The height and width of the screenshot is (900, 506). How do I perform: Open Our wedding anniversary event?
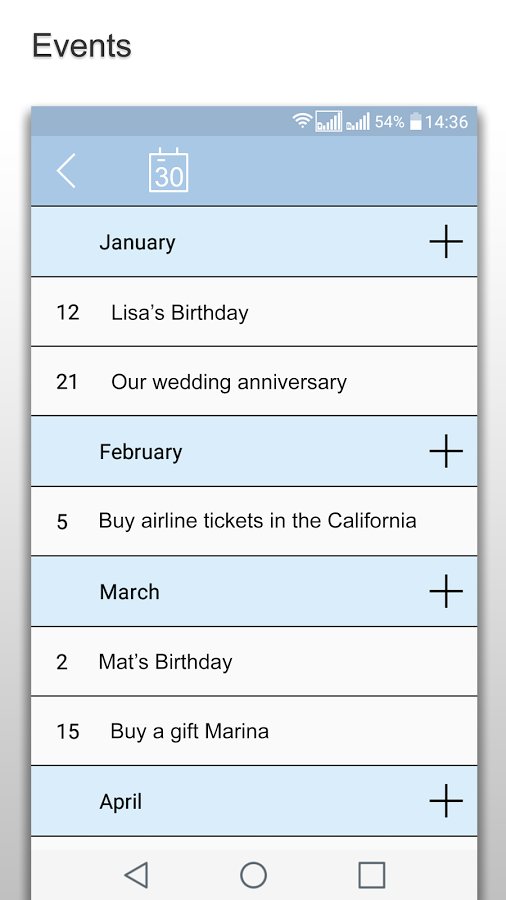point(254,381)
